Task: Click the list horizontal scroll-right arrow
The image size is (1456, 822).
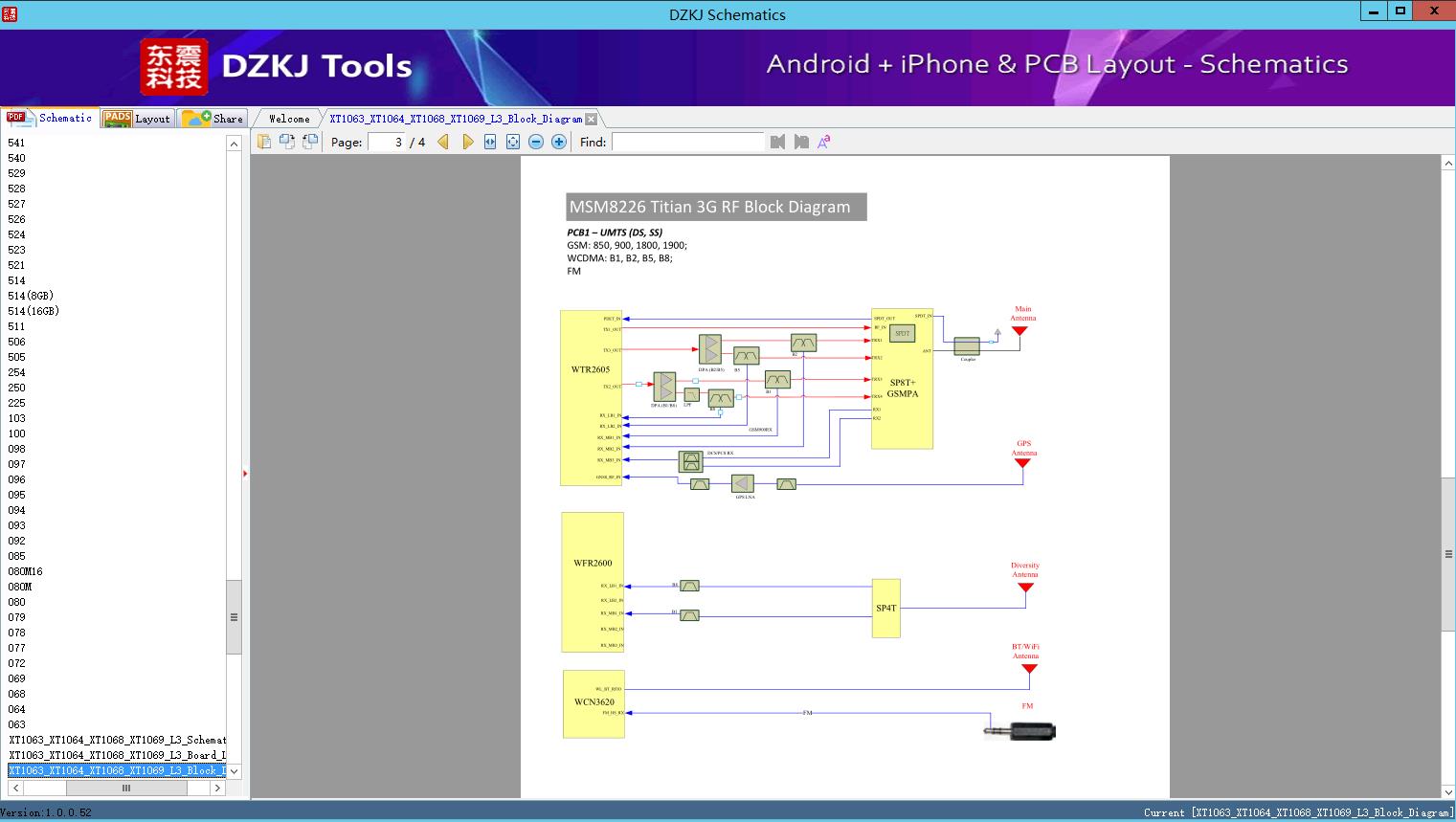Action: click(217, 789)
